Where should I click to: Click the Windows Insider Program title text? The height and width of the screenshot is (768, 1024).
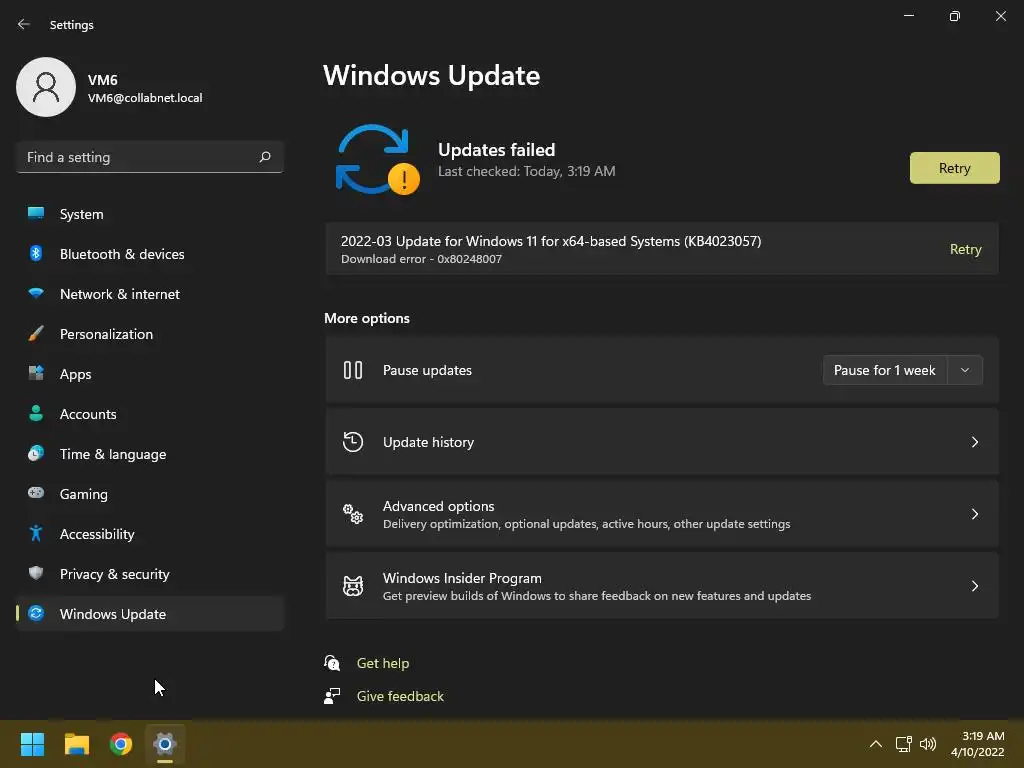coord(462,578)
